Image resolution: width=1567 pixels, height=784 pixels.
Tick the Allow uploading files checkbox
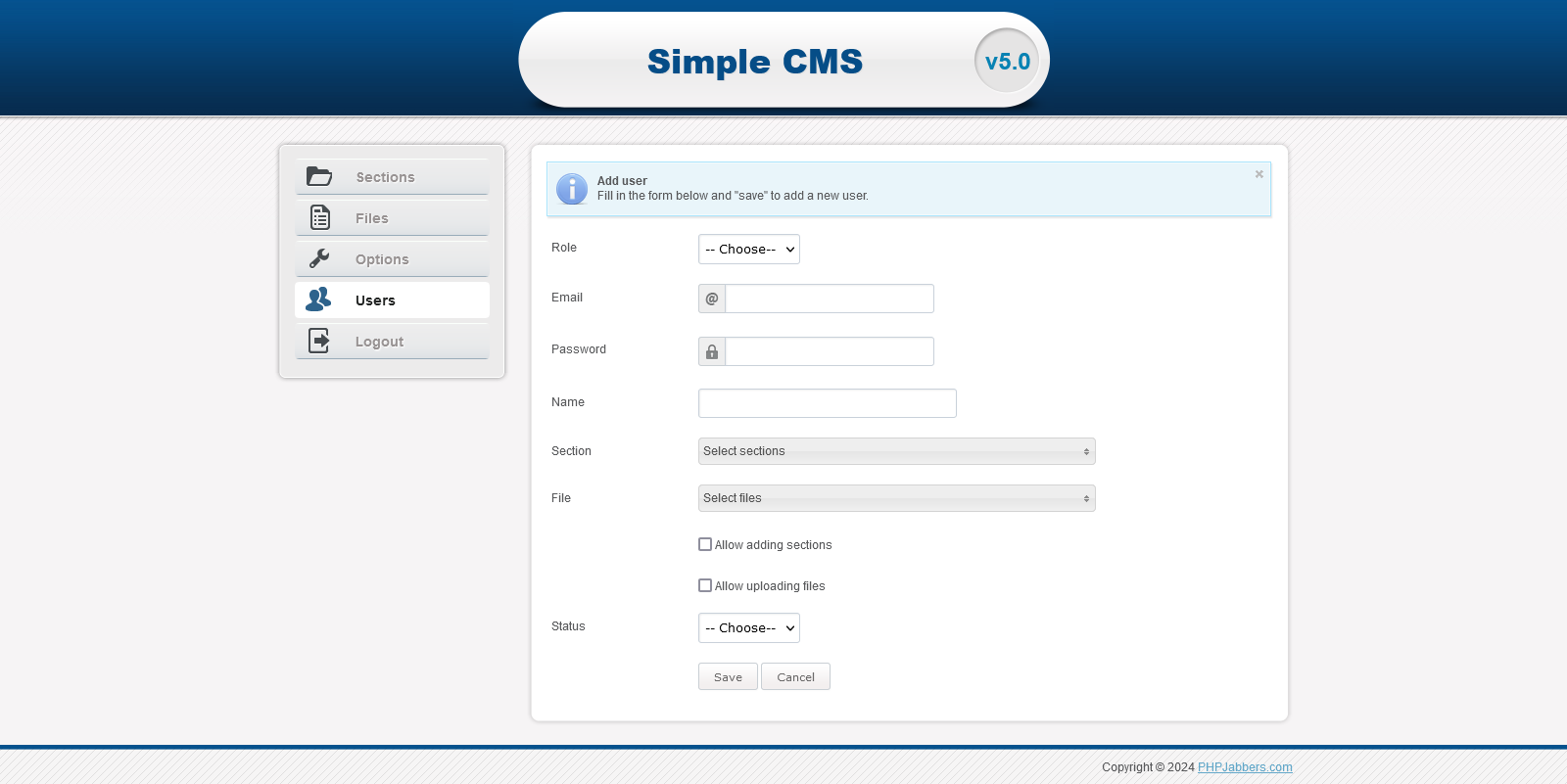click(705, 585)
